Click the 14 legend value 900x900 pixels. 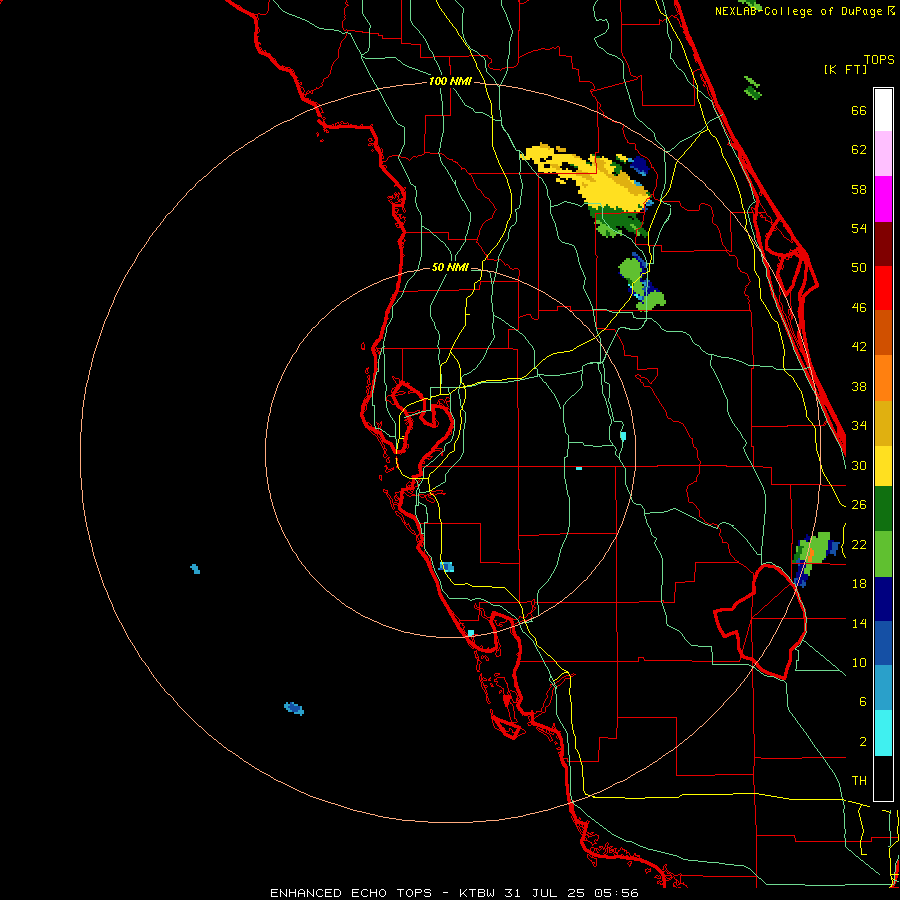[859, 623]
